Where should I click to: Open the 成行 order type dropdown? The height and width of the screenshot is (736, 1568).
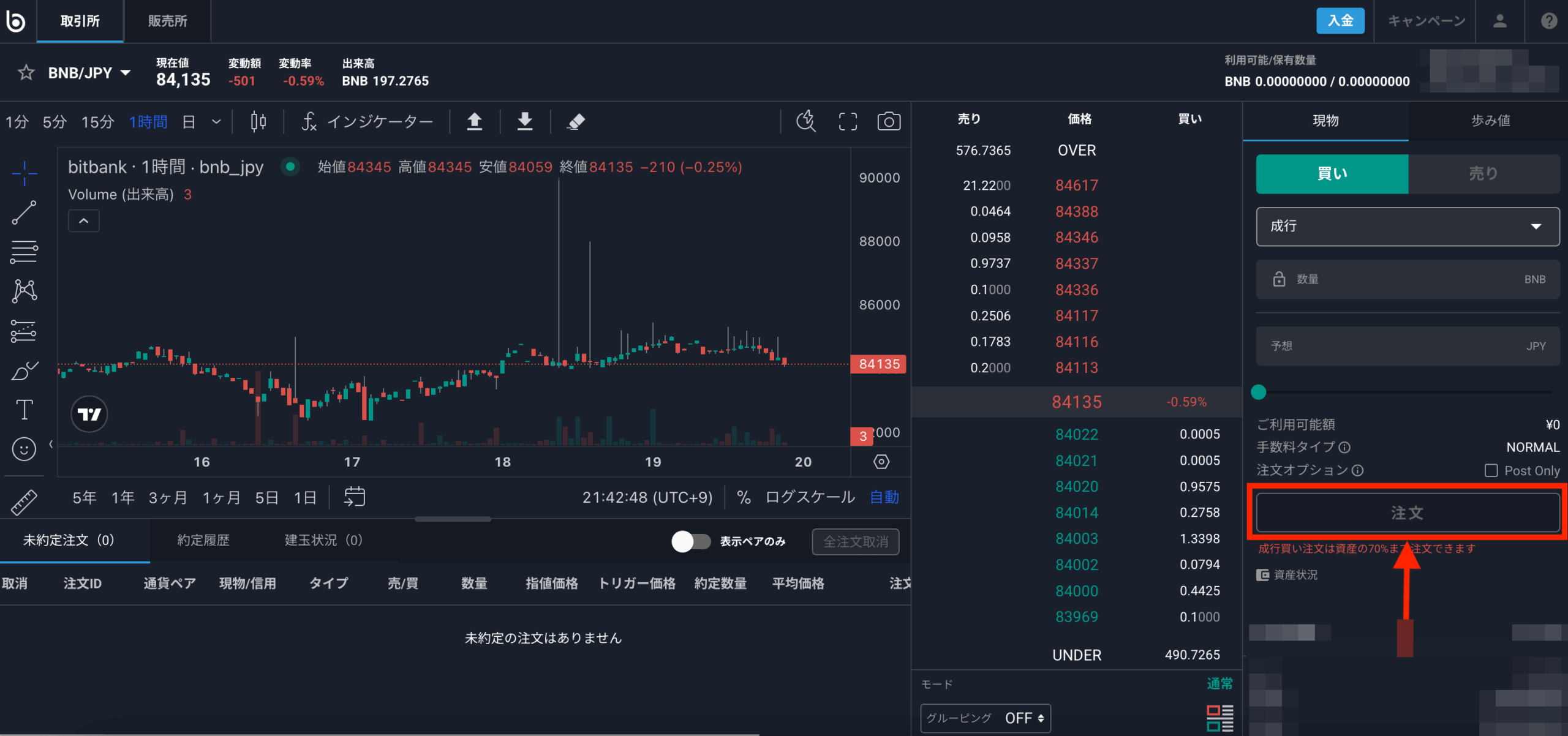1408,227
